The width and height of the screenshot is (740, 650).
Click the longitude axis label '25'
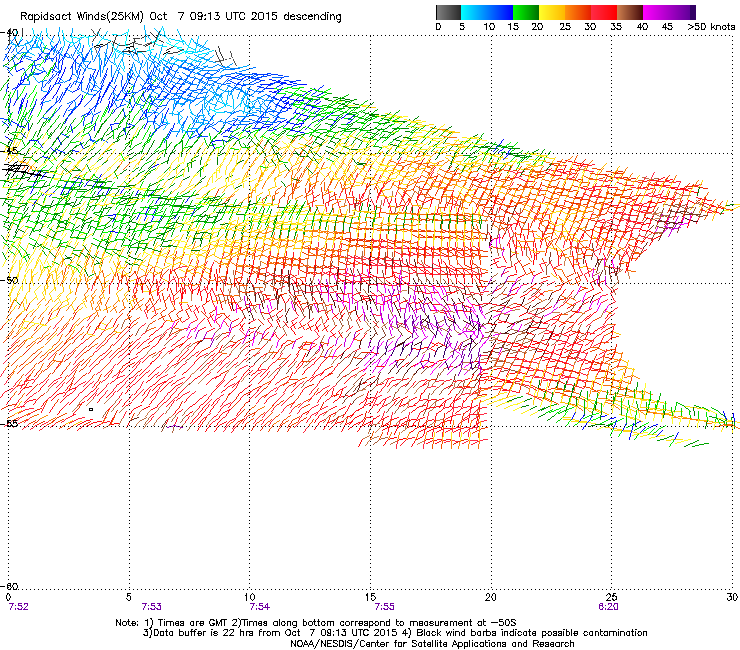tap(611, 597)
